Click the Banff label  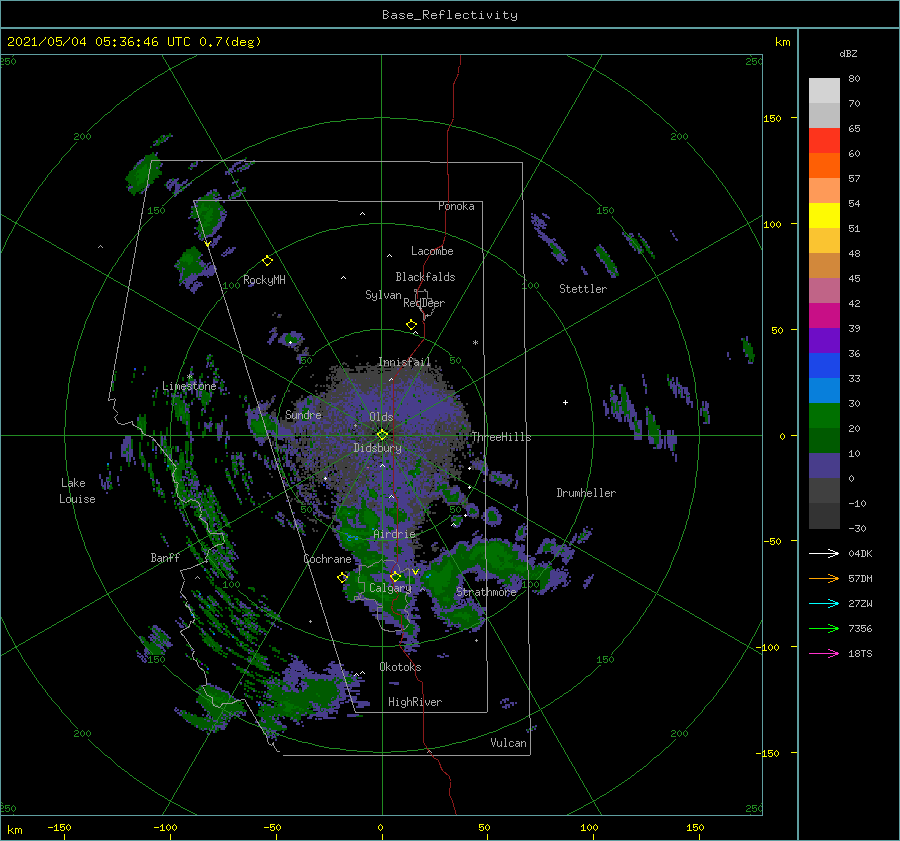click(x=165, y=557)
